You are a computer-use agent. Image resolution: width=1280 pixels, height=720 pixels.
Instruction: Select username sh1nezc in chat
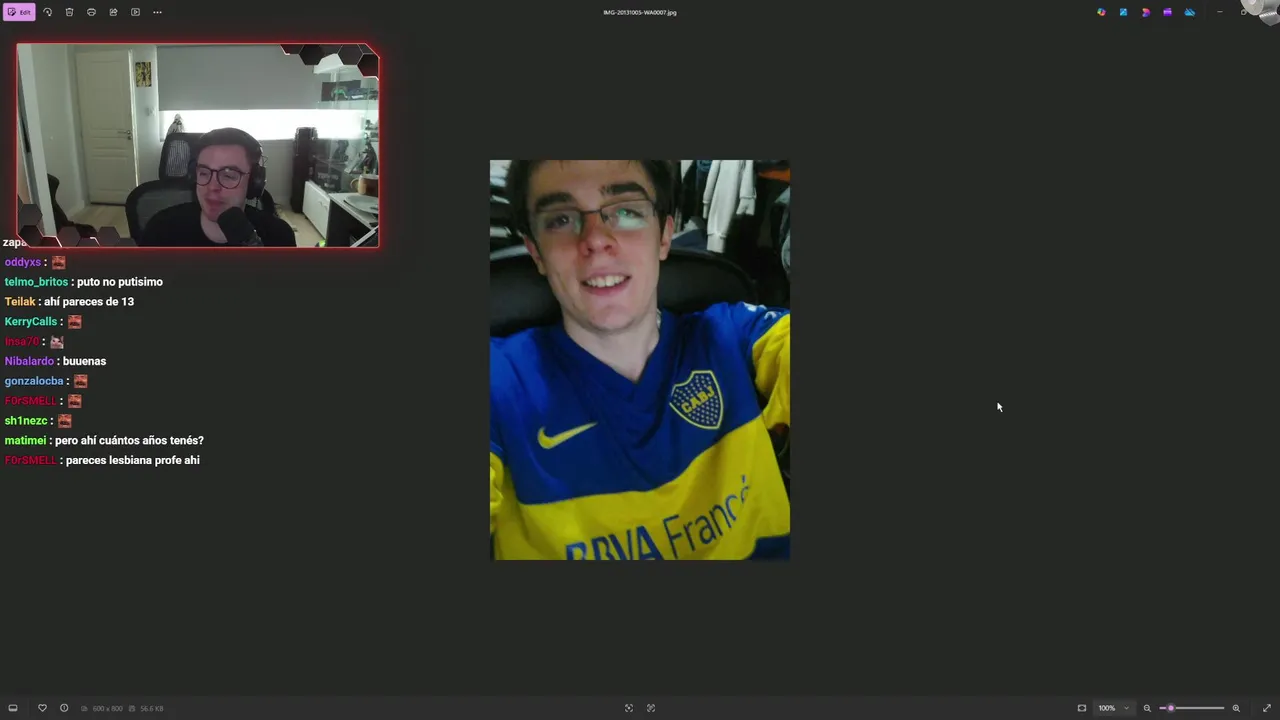click(x=26, y=421)
